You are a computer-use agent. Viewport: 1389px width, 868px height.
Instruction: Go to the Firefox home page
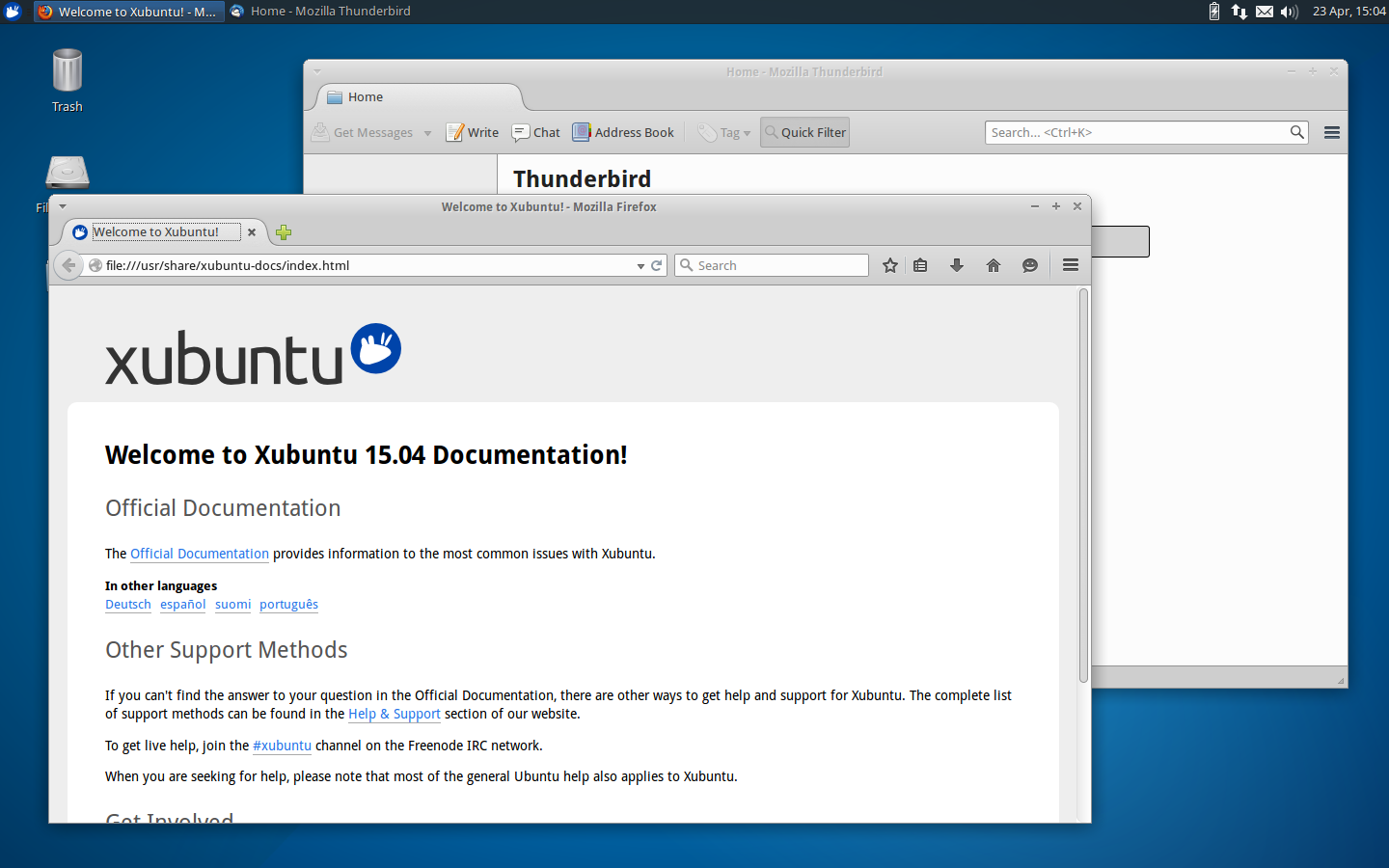click(x=993, y=264)
